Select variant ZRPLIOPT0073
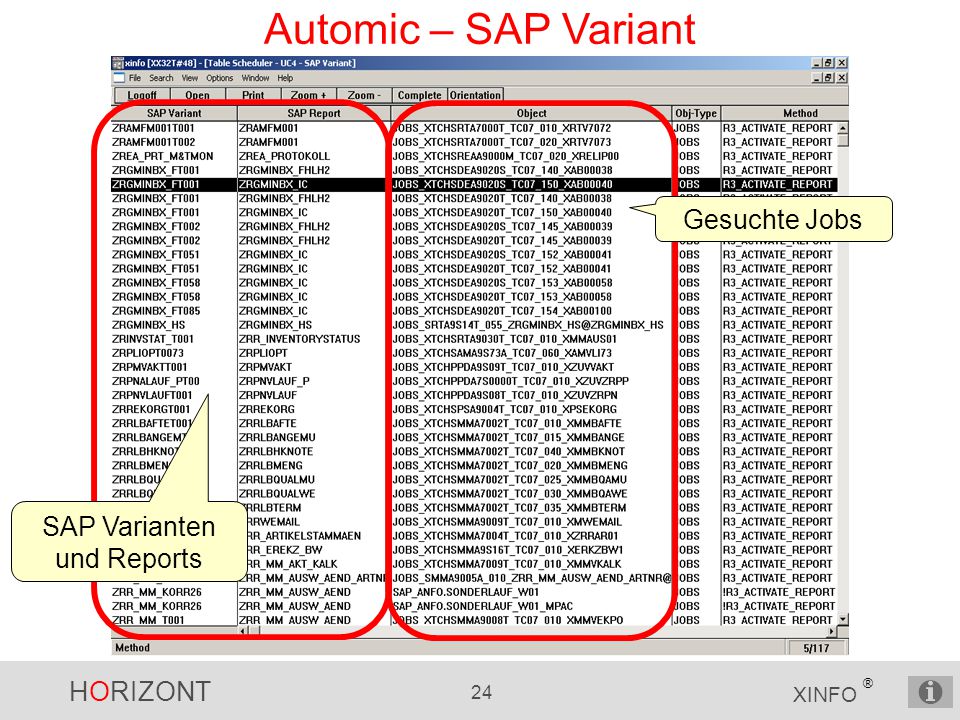The width and height of the screenshot is (960, 720). pyautogui.click(x=148, y=353)
